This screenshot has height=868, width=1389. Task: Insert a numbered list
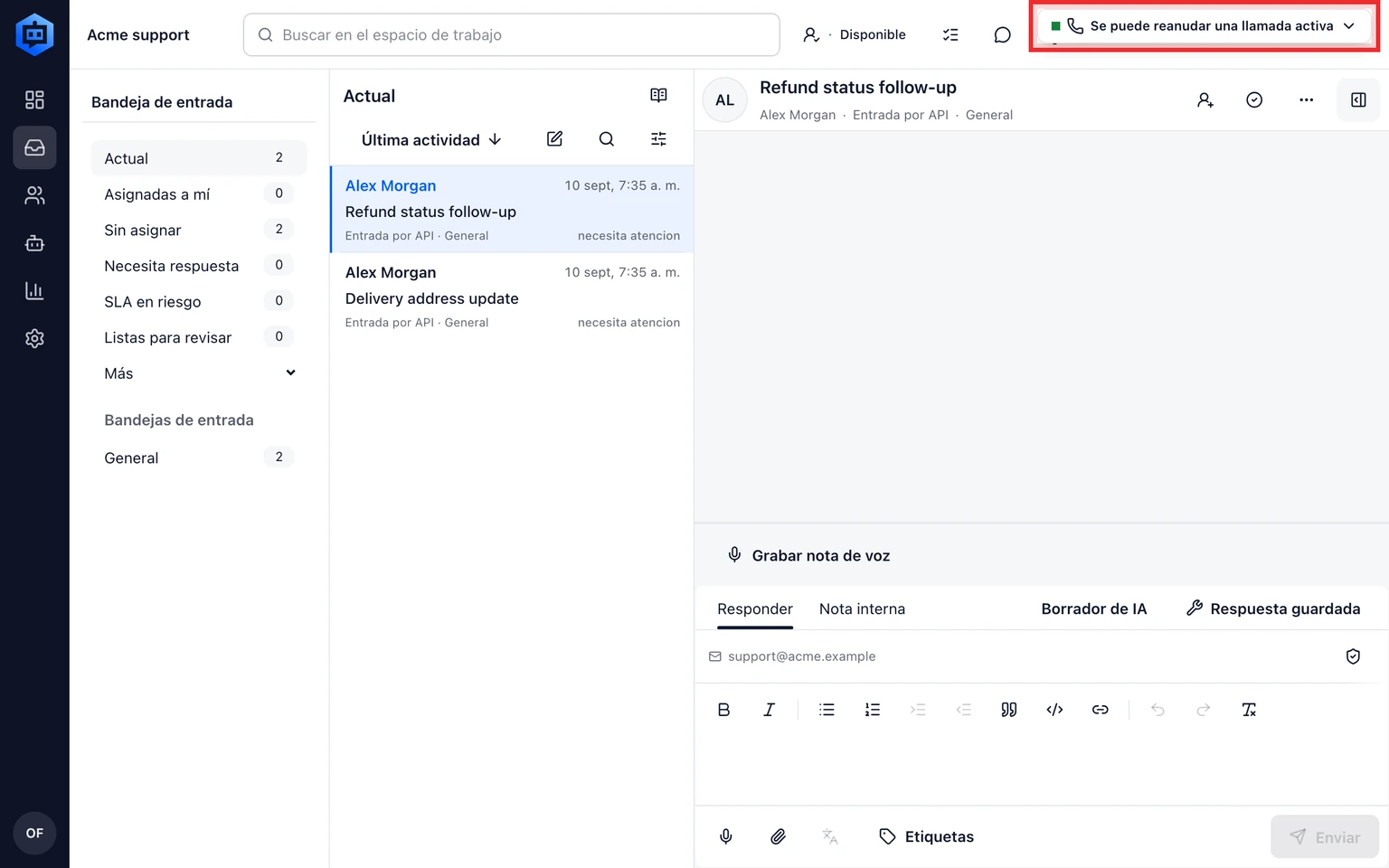pos(872,710)
